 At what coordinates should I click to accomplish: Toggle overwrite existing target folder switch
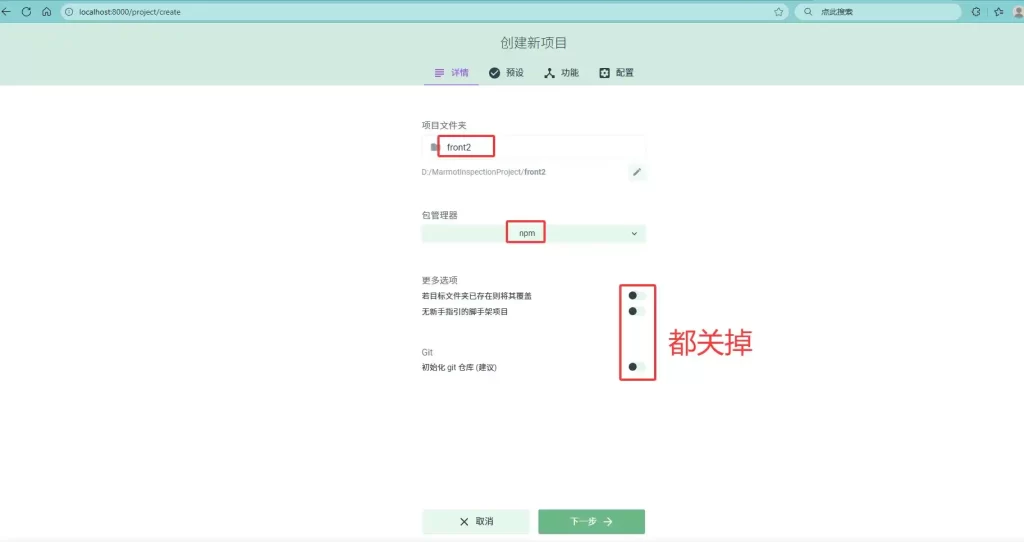(x=636, y=295)
